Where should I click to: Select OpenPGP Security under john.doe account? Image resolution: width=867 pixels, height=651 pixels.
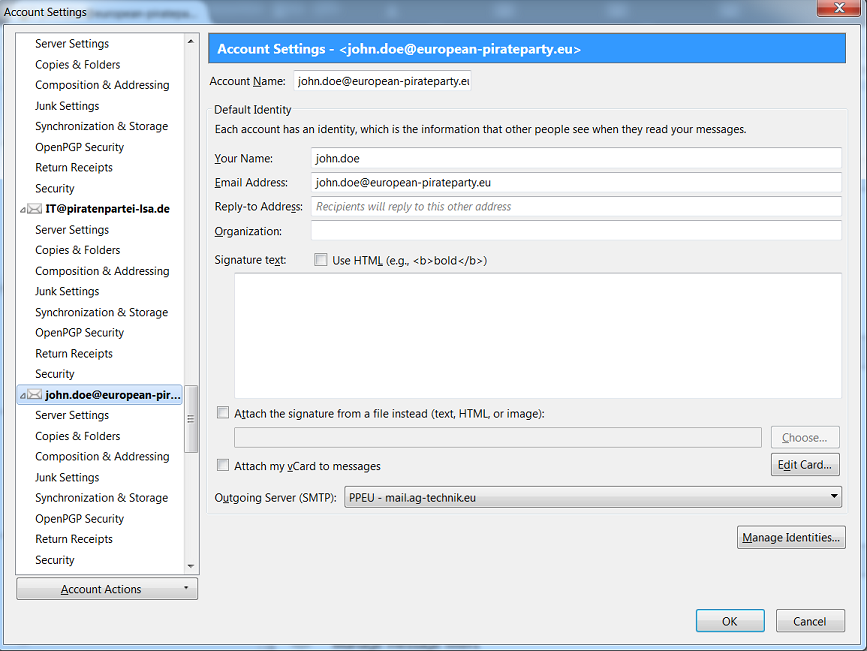(x=79, y=519)
